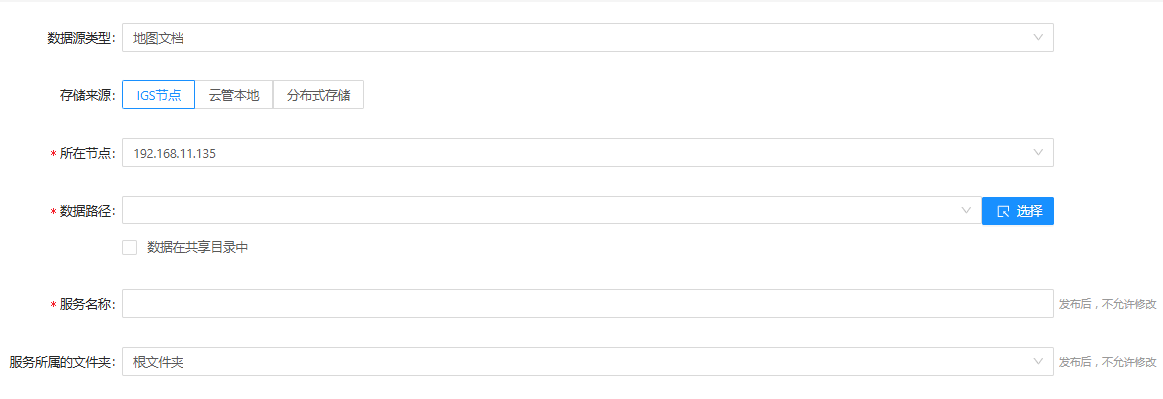Click the 数据在共享目录中 label text
This screenshot has height=399, width=1163.
197,248
